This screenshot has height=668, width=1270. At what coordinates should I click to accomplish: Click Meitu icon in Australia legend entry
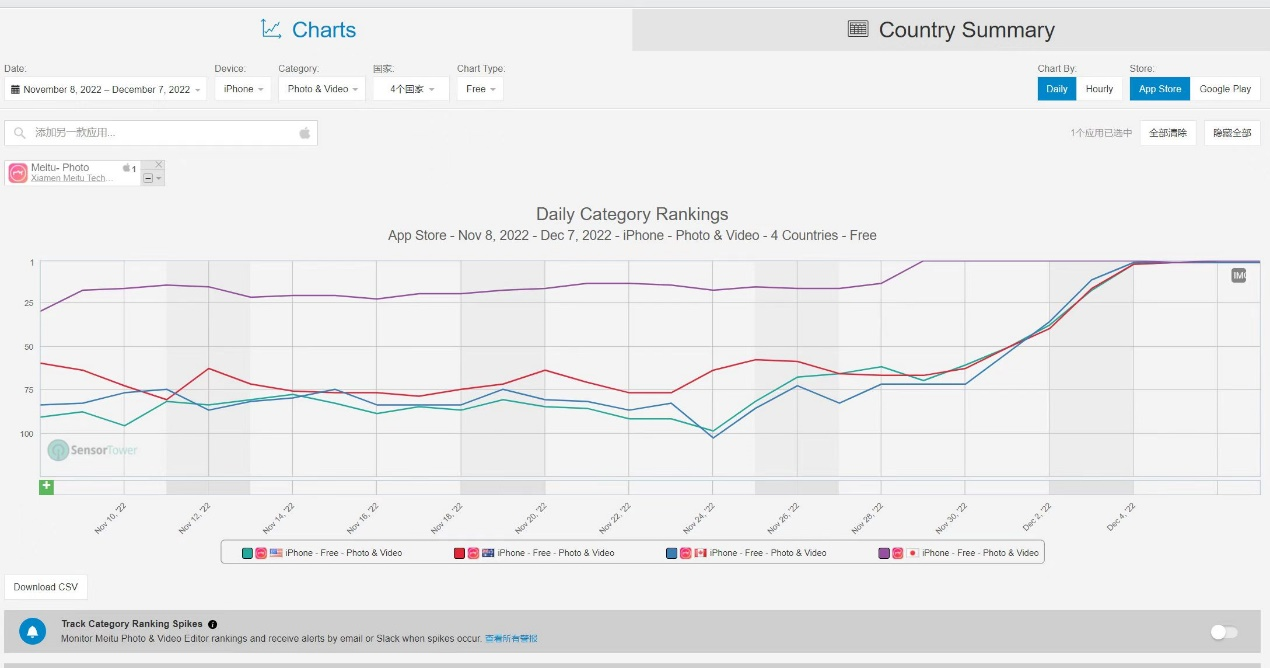pyautogui.click(x=473, y=553)
